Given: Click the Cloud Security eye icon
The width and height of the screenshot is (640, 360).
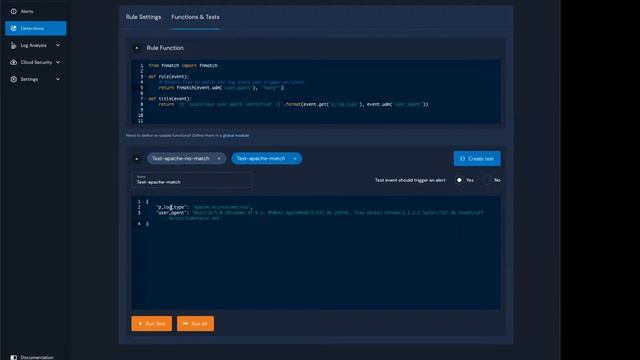Looking at the screenshot, I should click(13, 62).
